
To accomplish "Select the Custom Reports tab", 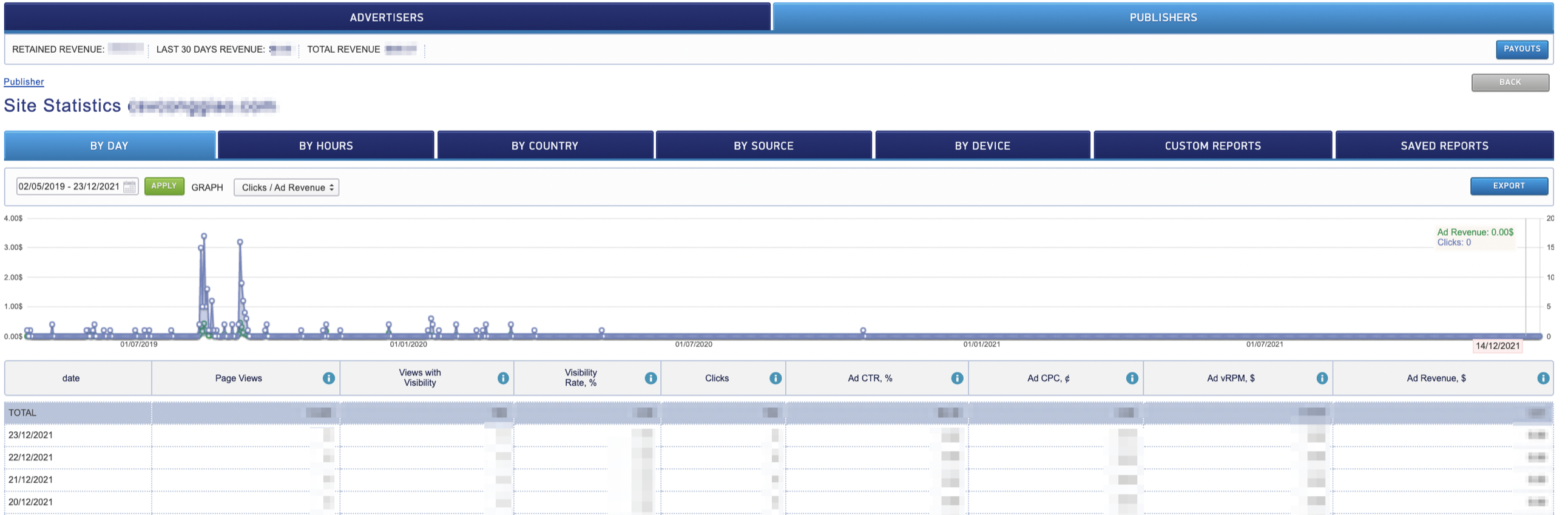I will (1212, 146).
